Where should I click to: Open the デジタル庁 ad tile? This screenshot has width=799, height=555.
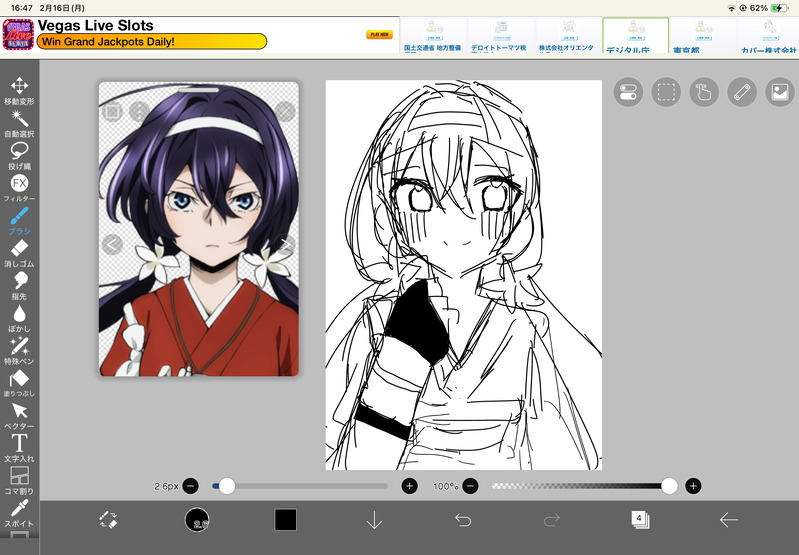pos(635,35)
